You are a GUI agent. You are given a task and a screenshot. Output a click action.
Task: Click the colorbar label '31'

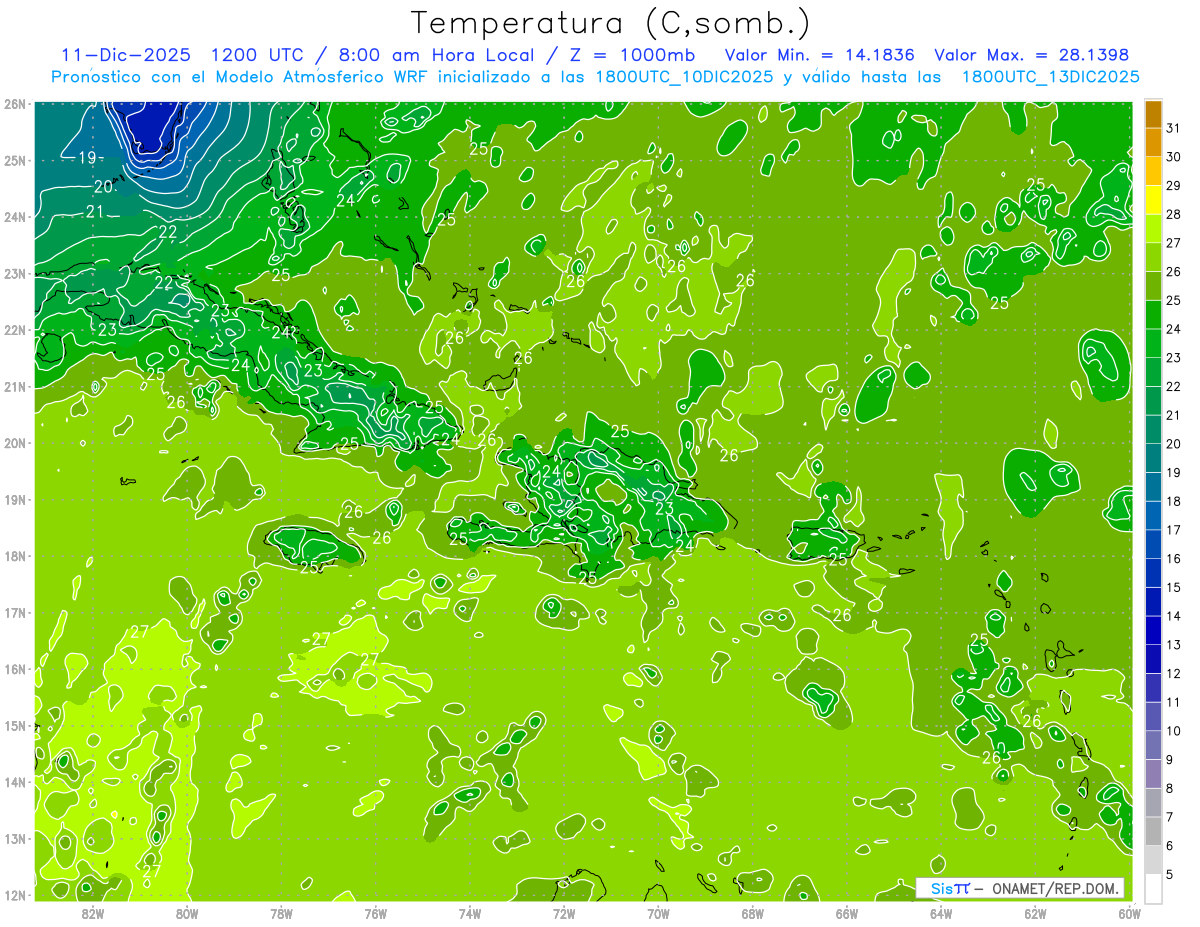pyautogui.click(x=1174, y=128)
